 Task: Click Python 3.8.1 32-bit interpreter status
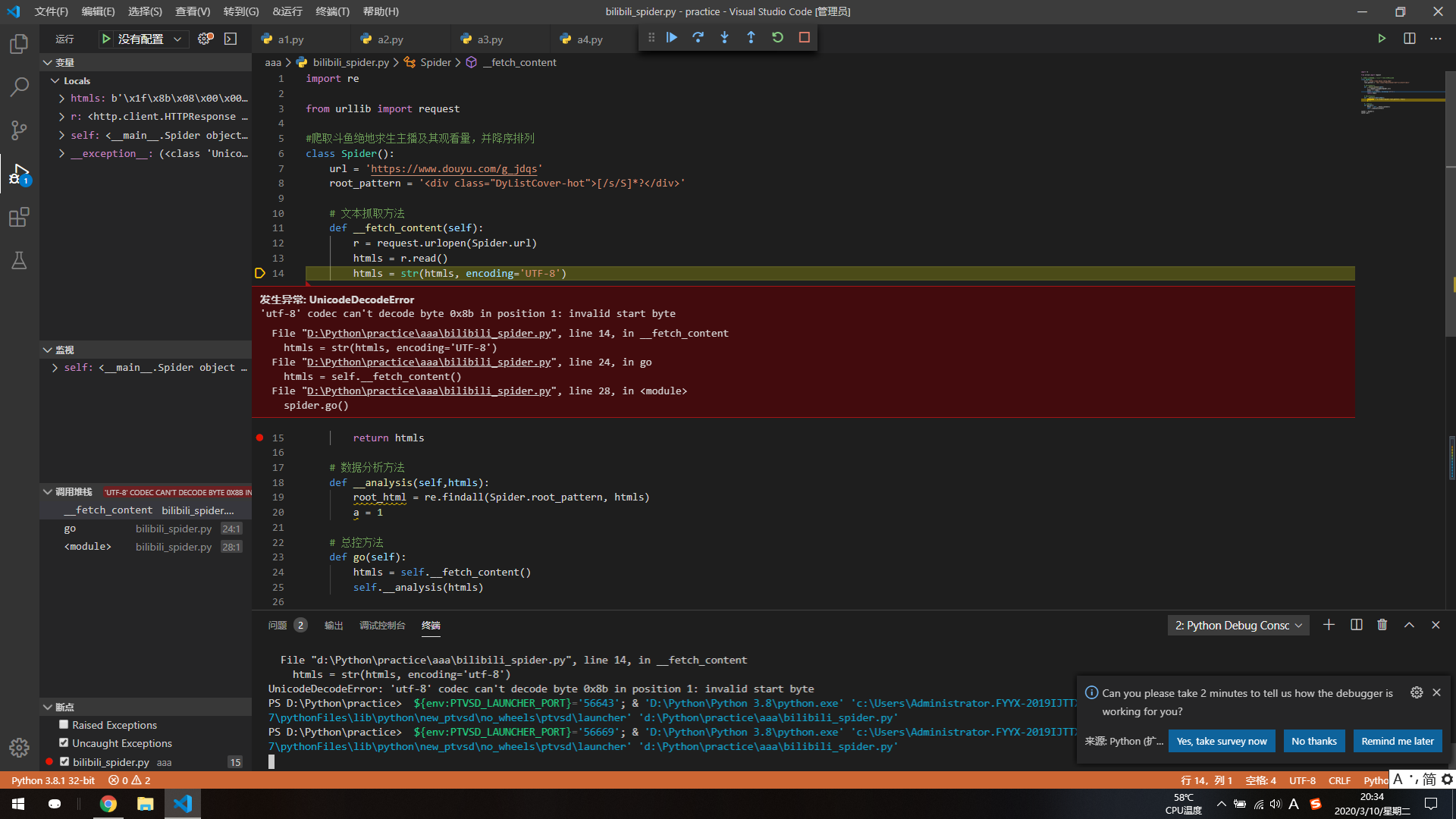click(x=53, y=780)
